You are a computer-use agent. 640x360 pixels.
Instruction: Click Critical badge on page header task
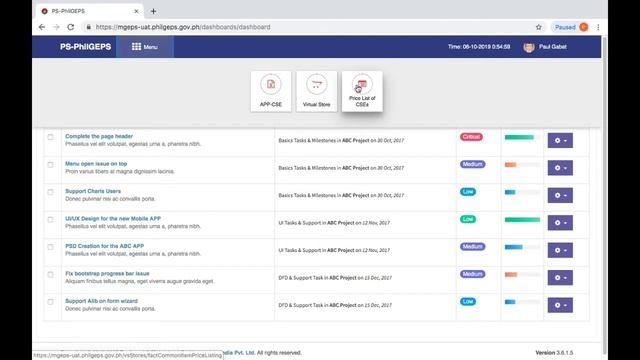[x=471, y=137]
